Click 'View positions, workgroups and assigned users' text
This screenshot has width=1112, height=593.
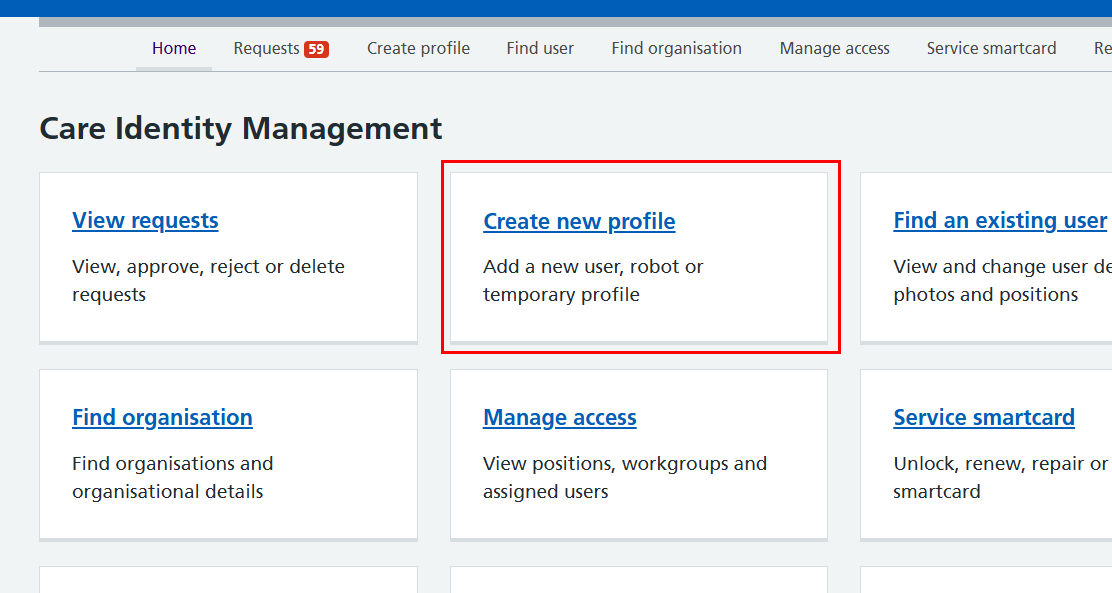pyautogui.click(x=625, y=477)
